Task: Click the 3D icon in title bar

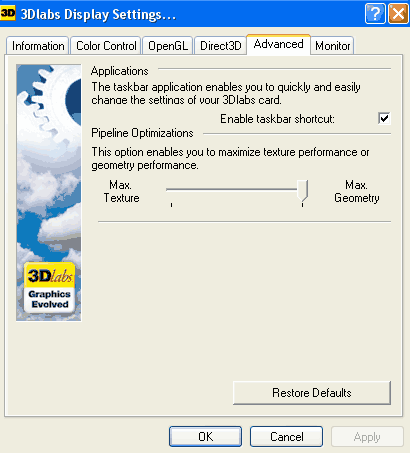Action: pos(8,13)
